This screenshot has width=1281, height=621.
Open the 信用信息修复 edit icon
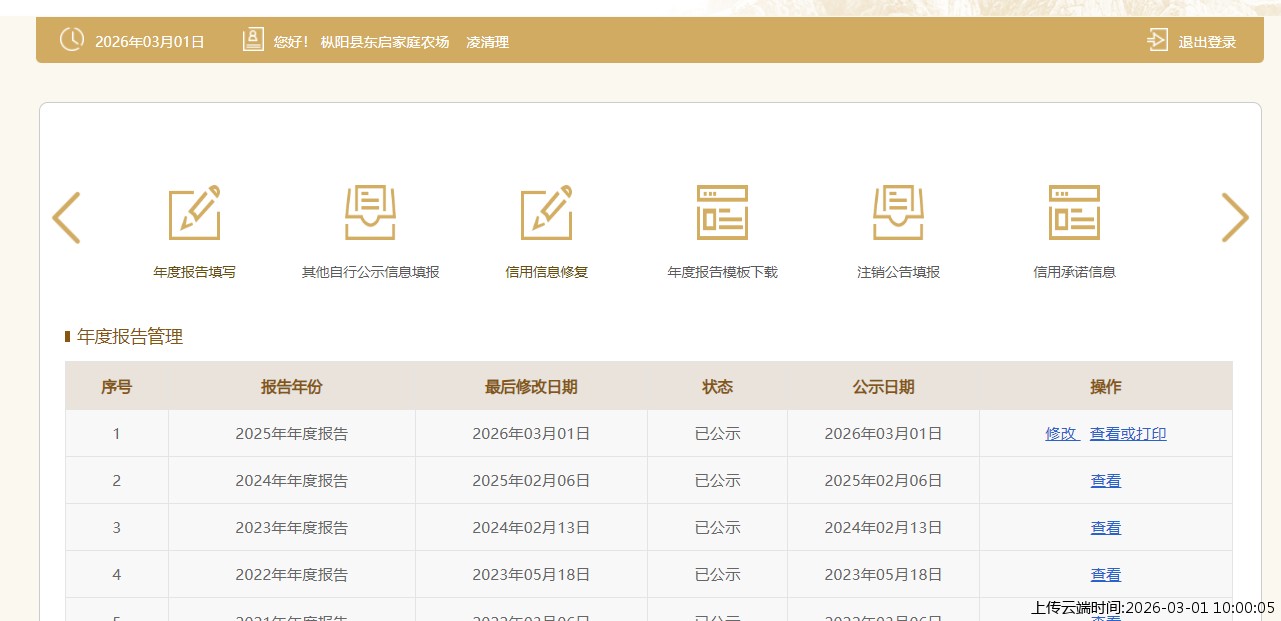pyautogui.click(x=546, y=213)
